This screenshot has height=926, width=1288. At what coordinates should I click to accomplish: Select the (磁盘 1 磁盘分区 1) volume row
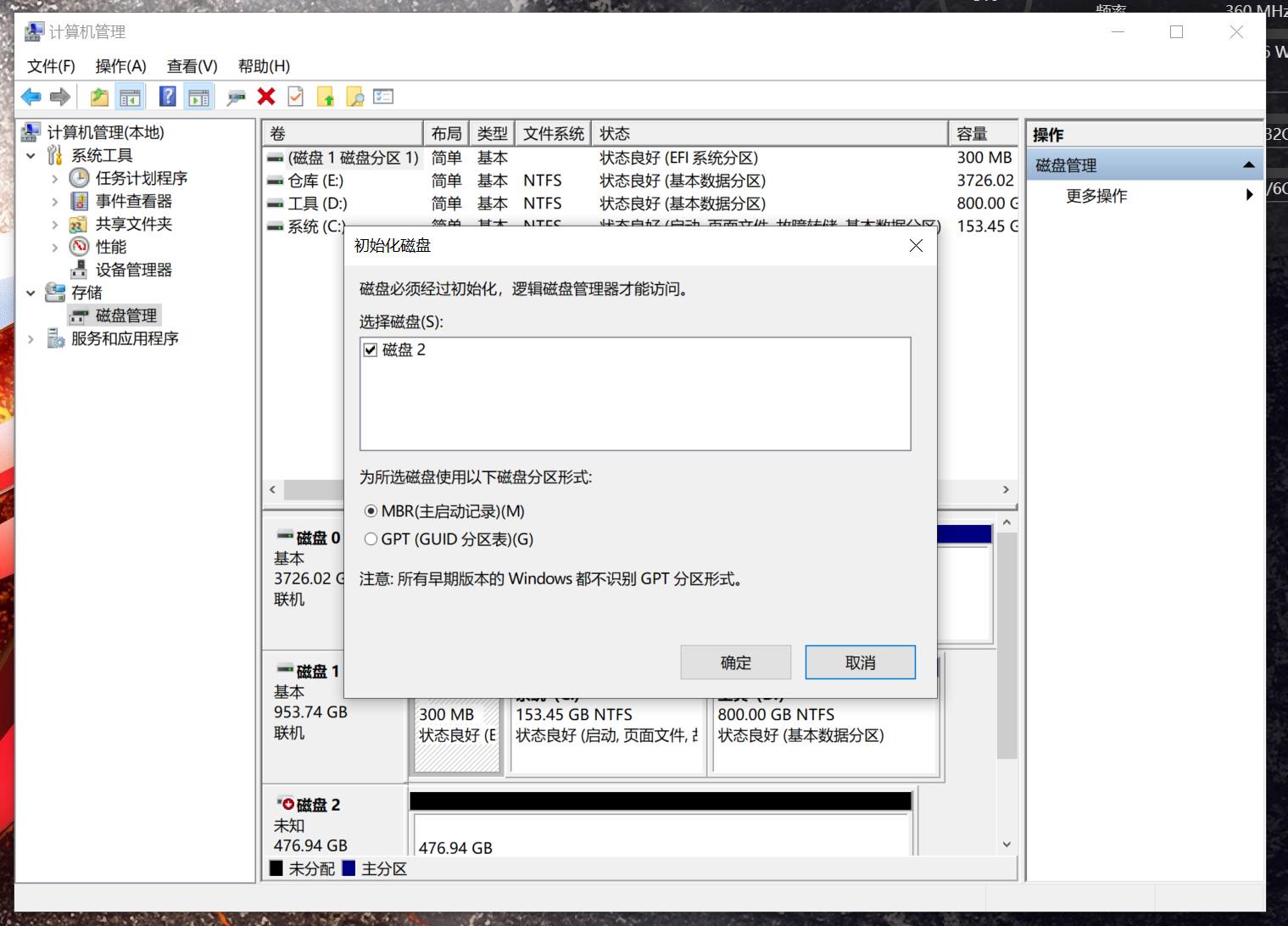point(641,158)
